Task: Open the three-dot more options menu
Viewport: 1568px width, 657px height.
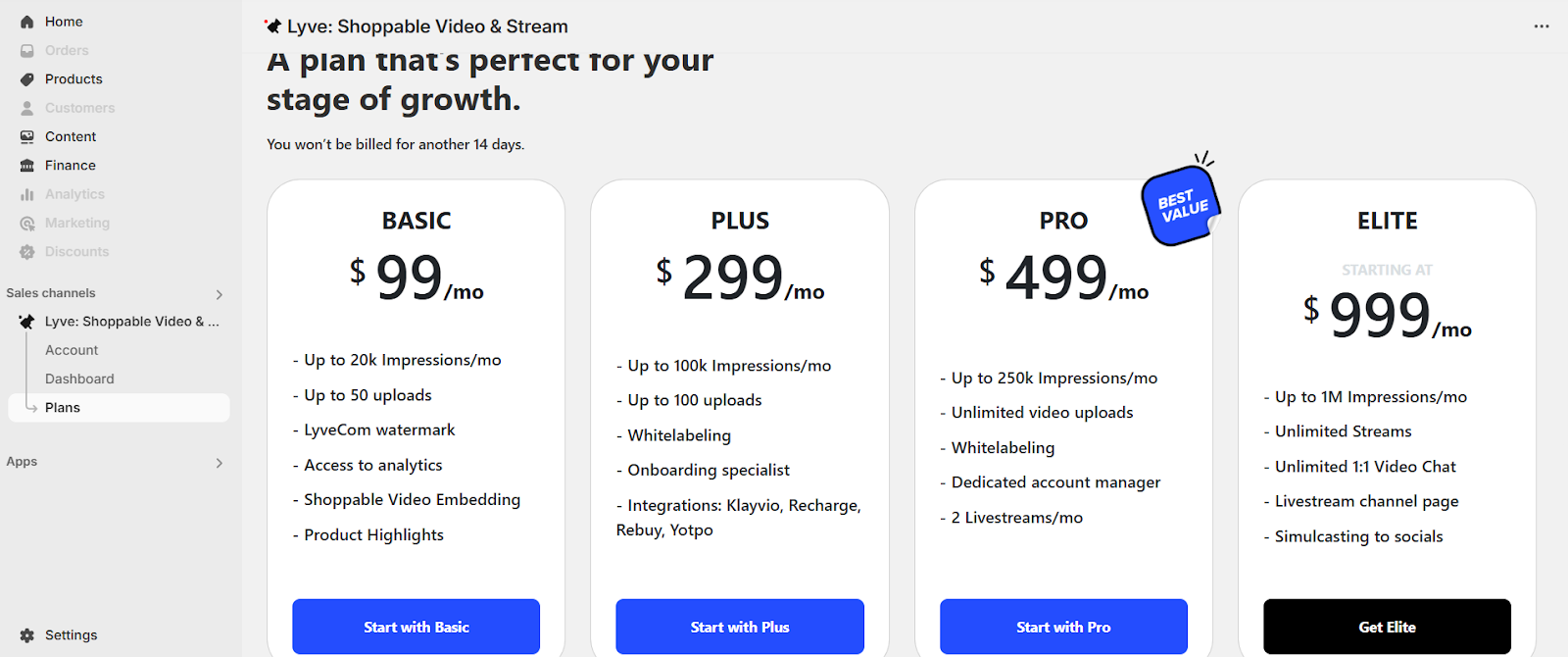Action: pyautogui.click(x=1542, y=26)
